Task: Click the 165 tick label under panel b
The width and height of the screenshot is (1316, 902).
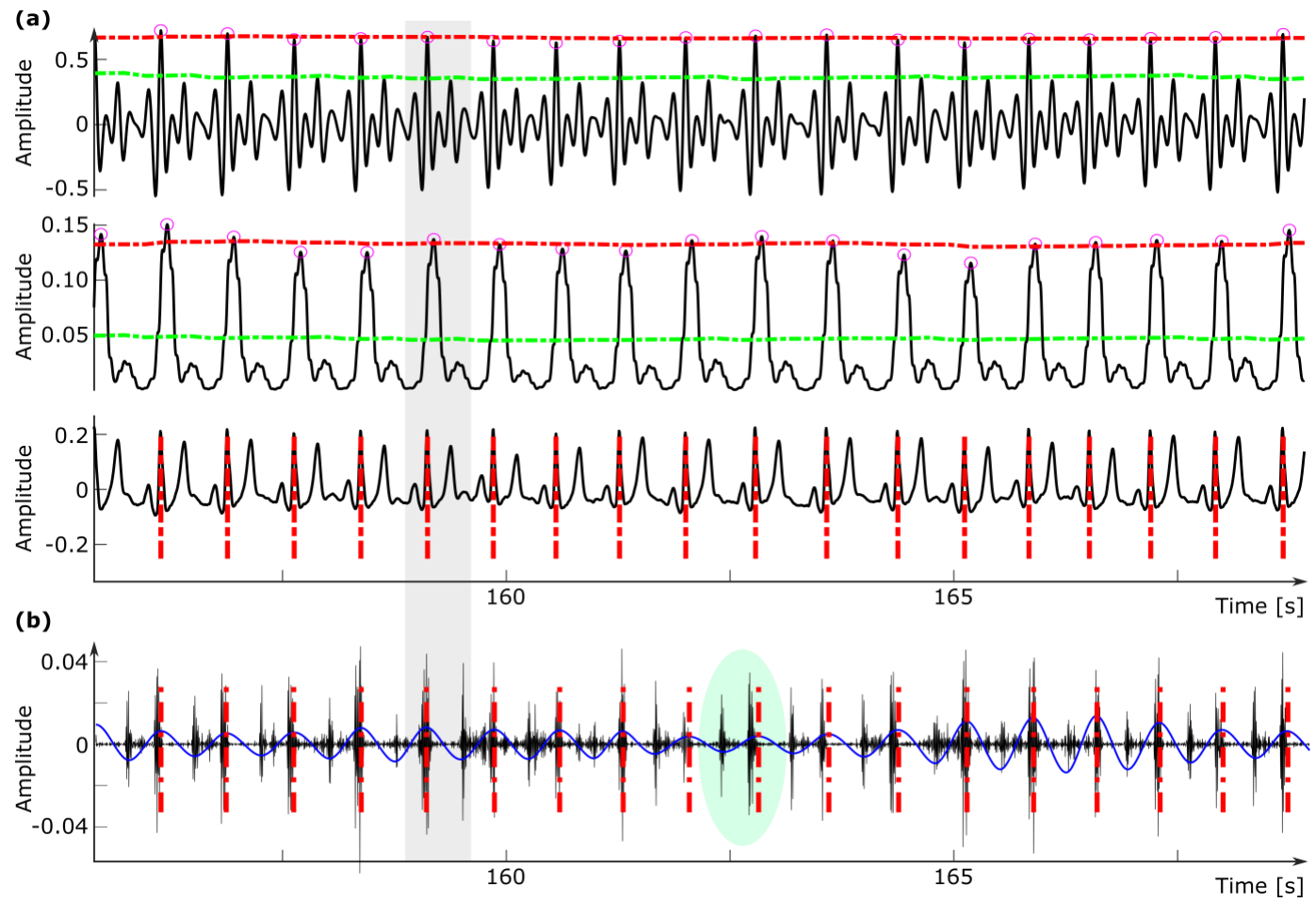Action: (952, 877)
